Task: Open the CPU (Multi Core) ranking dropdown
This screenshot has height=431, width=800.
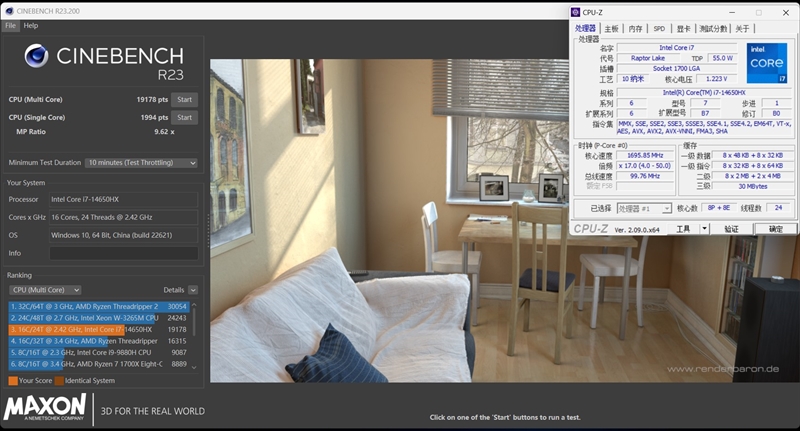Action: coord(45,290)
